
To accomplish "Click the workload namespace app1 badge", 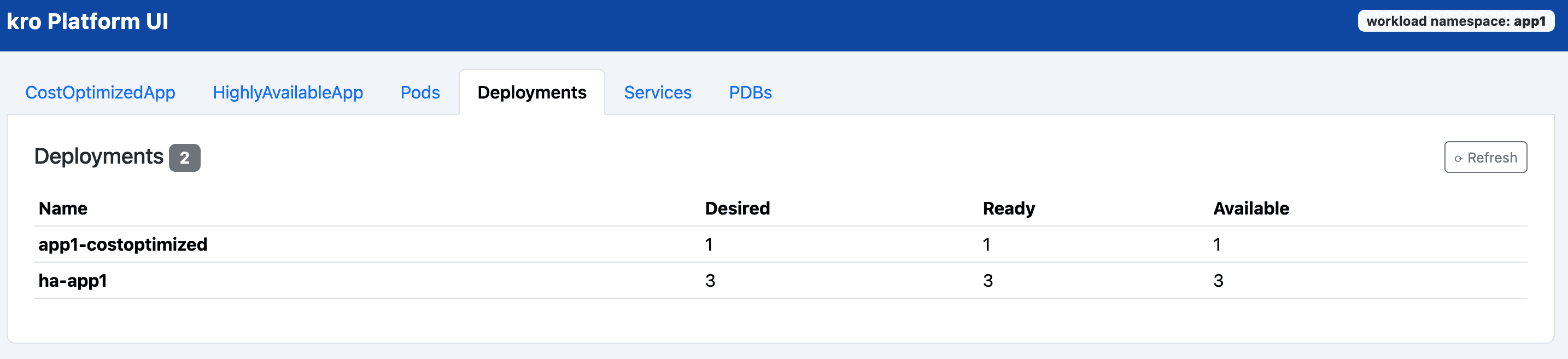I will 1455,21.
